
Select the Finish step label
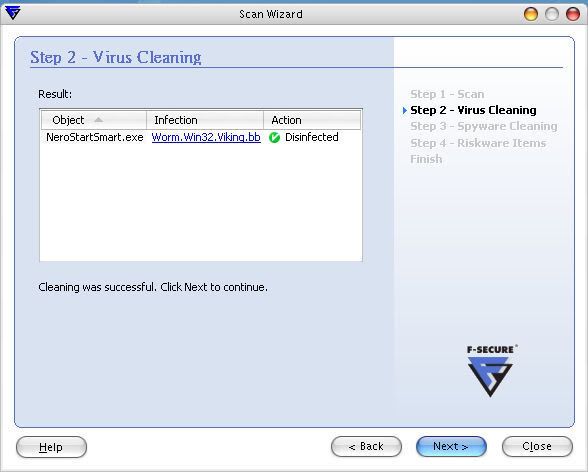tap(426, 159)
